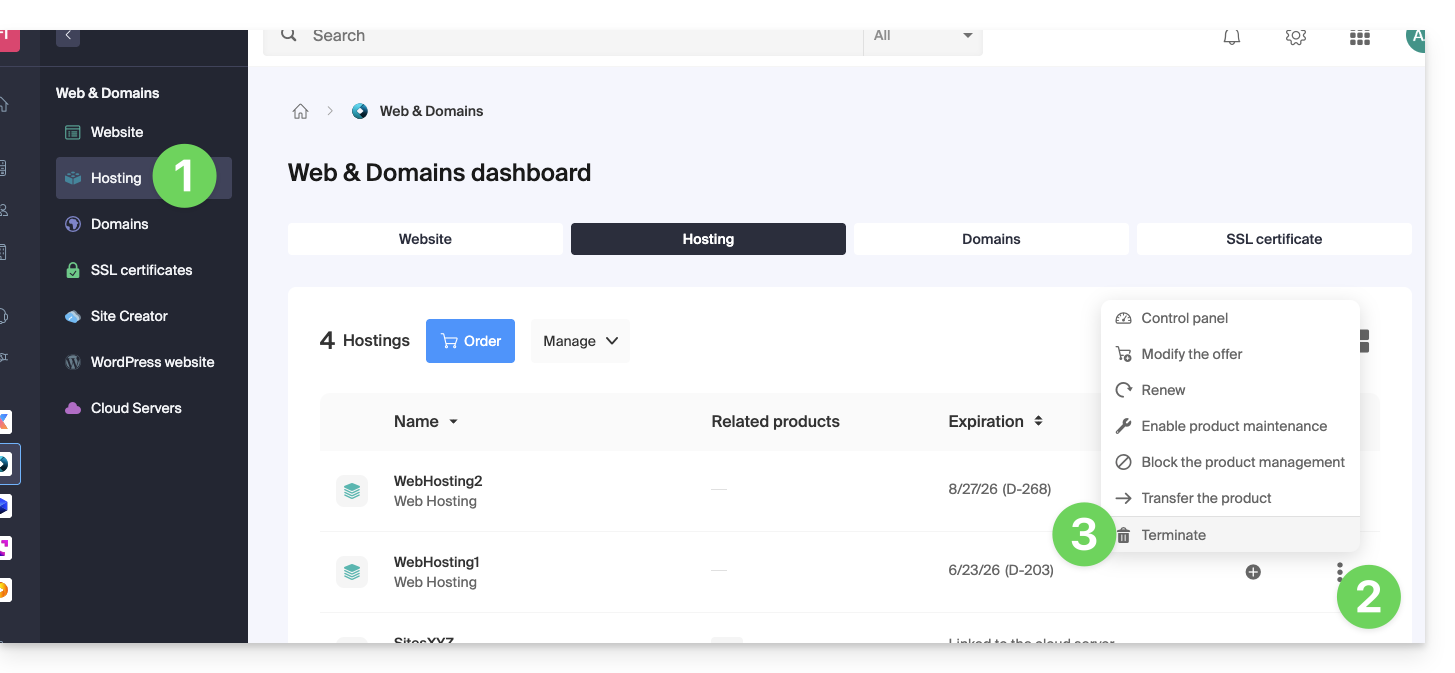The width and height of the screenshot is (1455, 673).
Task: Click the blue Order button
Action: 470,341
